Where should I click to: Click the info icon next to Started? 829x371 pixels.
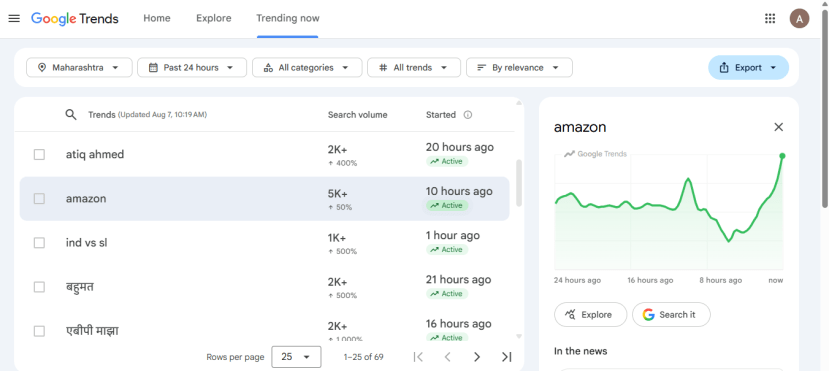tap(468, 115)
